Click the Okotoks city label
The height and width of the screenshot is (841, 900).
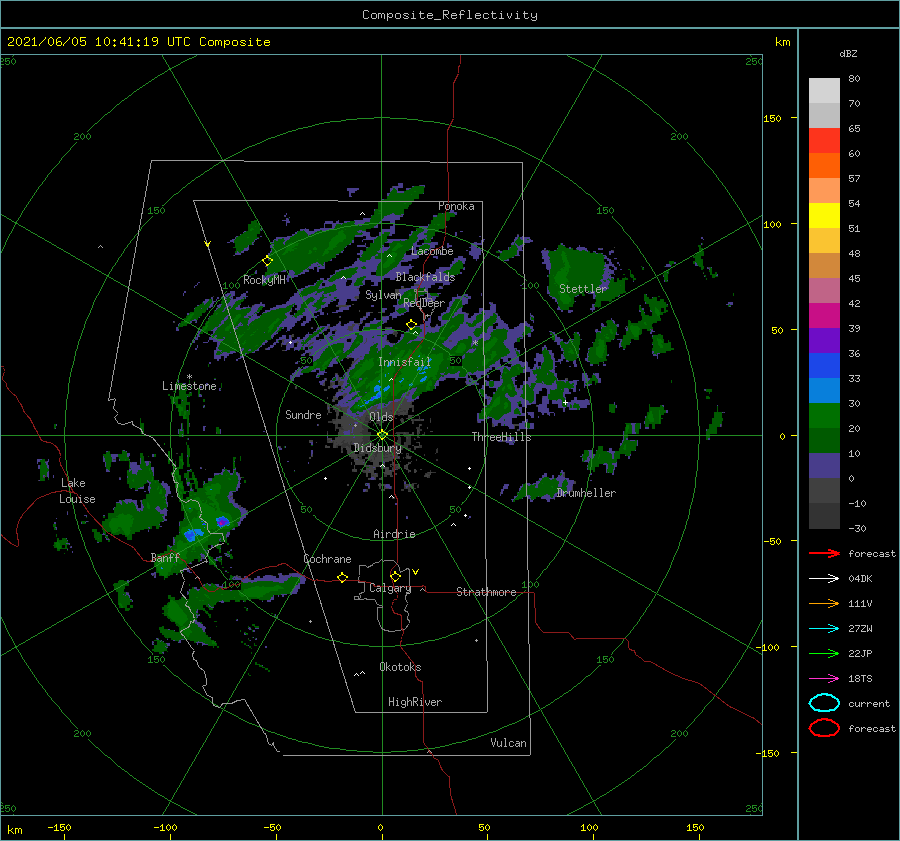point(400,667)
